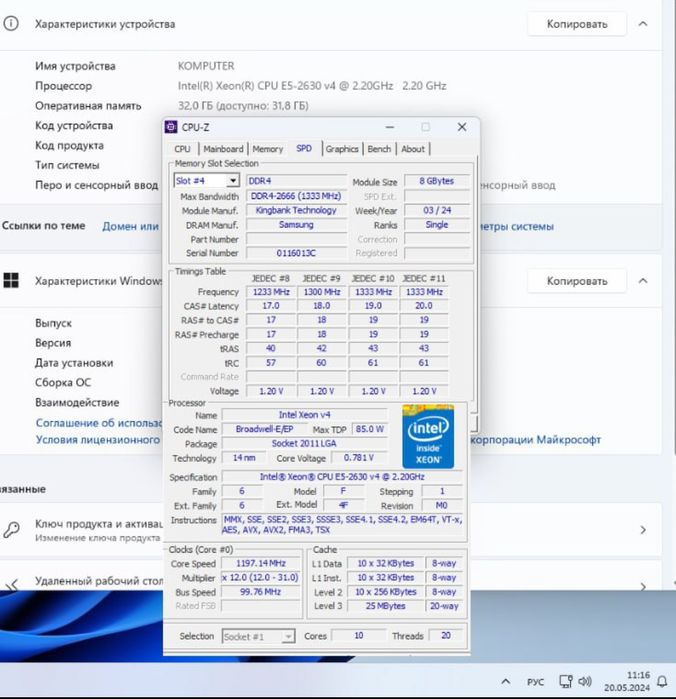Click the Package Socket 2011 LGA field

pyautogui.click(x=305, y=444)
